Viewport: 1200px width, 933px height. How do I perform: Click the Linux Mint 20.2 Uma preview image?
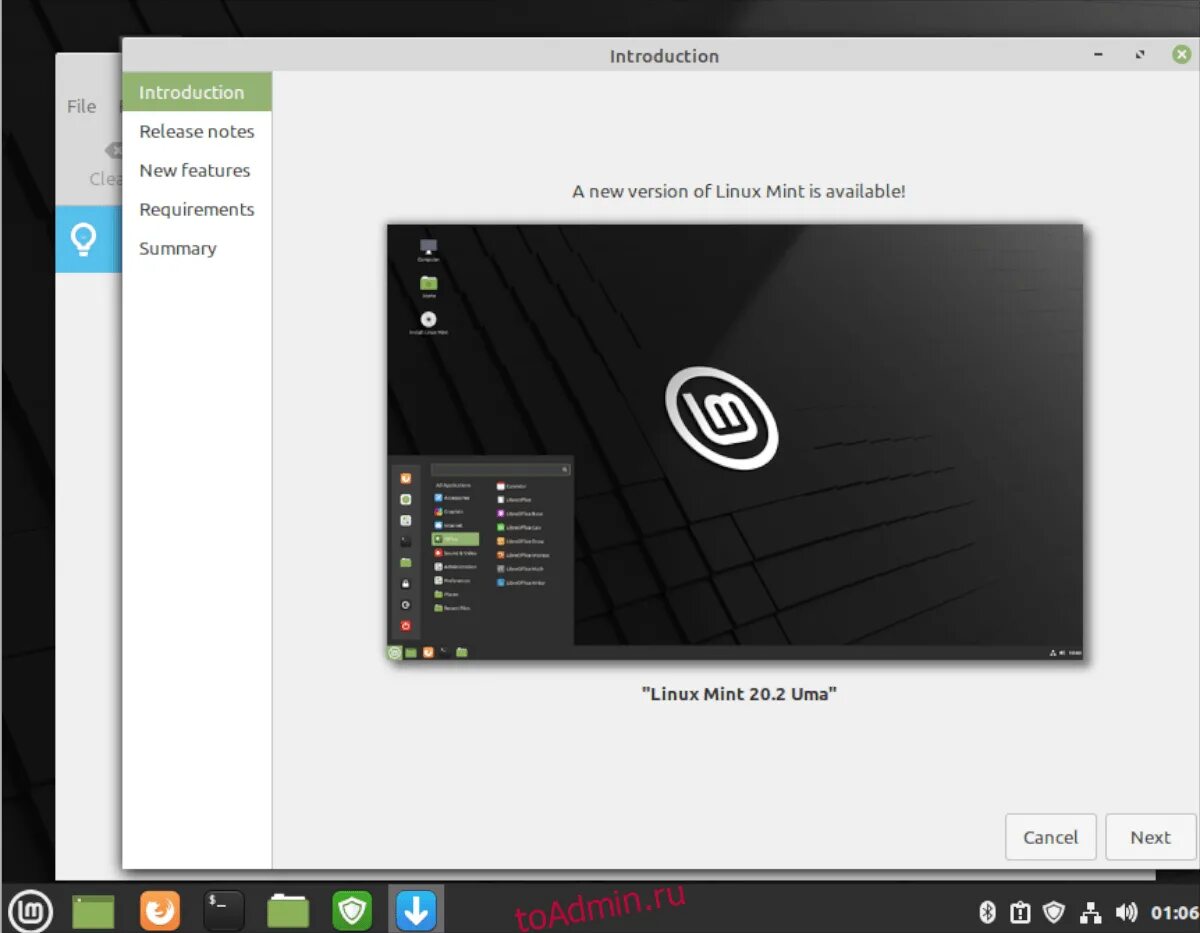pyautogui.click(x=735, y=443)
